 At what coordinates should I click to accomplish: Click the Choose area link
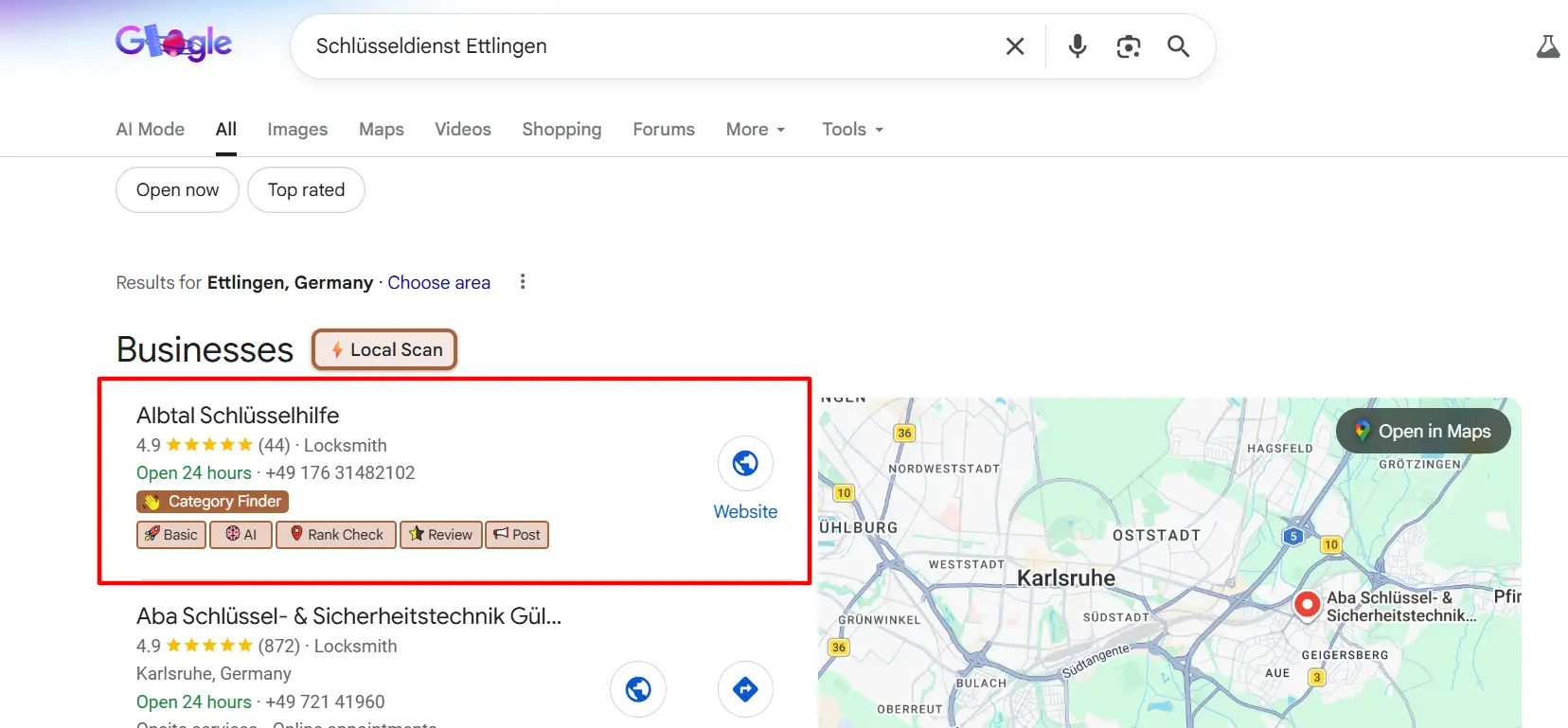click(438, 283)
